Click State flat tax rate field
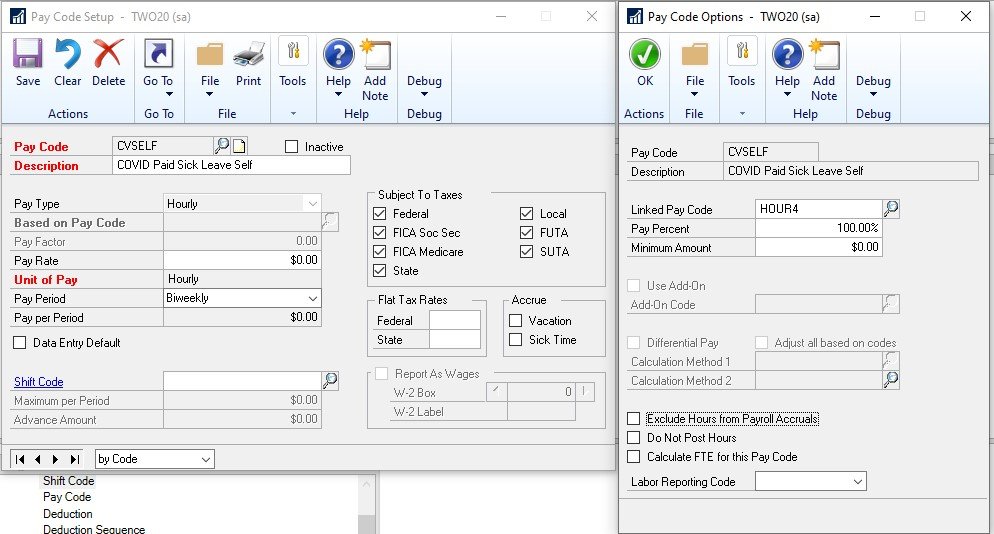The image size is (994, 534). [455, 339]
